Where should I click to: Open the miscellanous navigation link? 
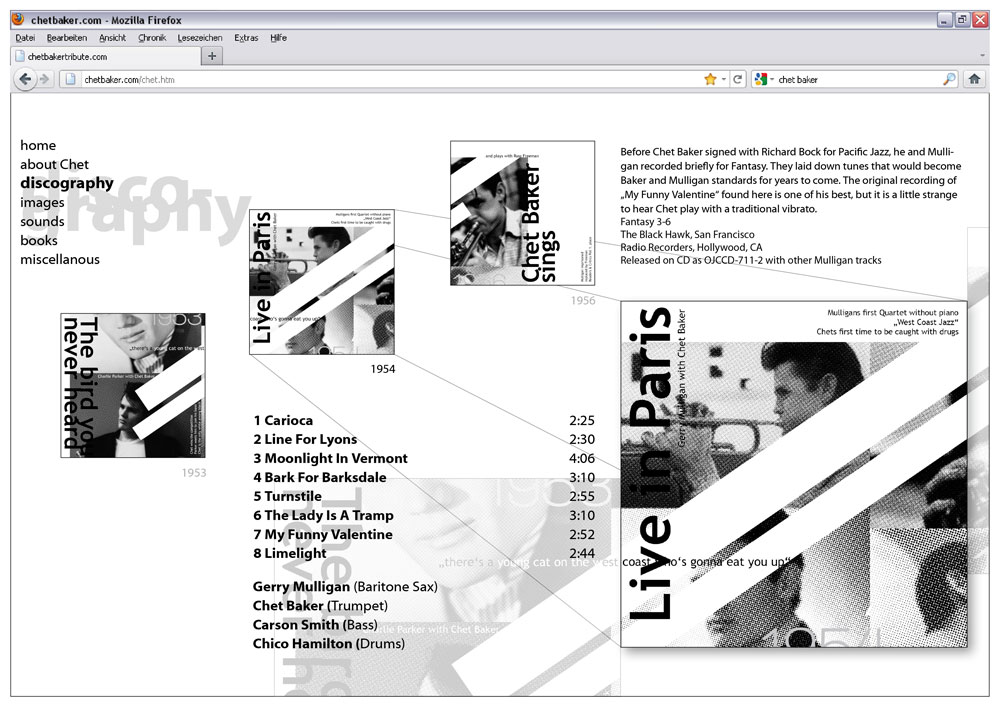tap(60, 259)
